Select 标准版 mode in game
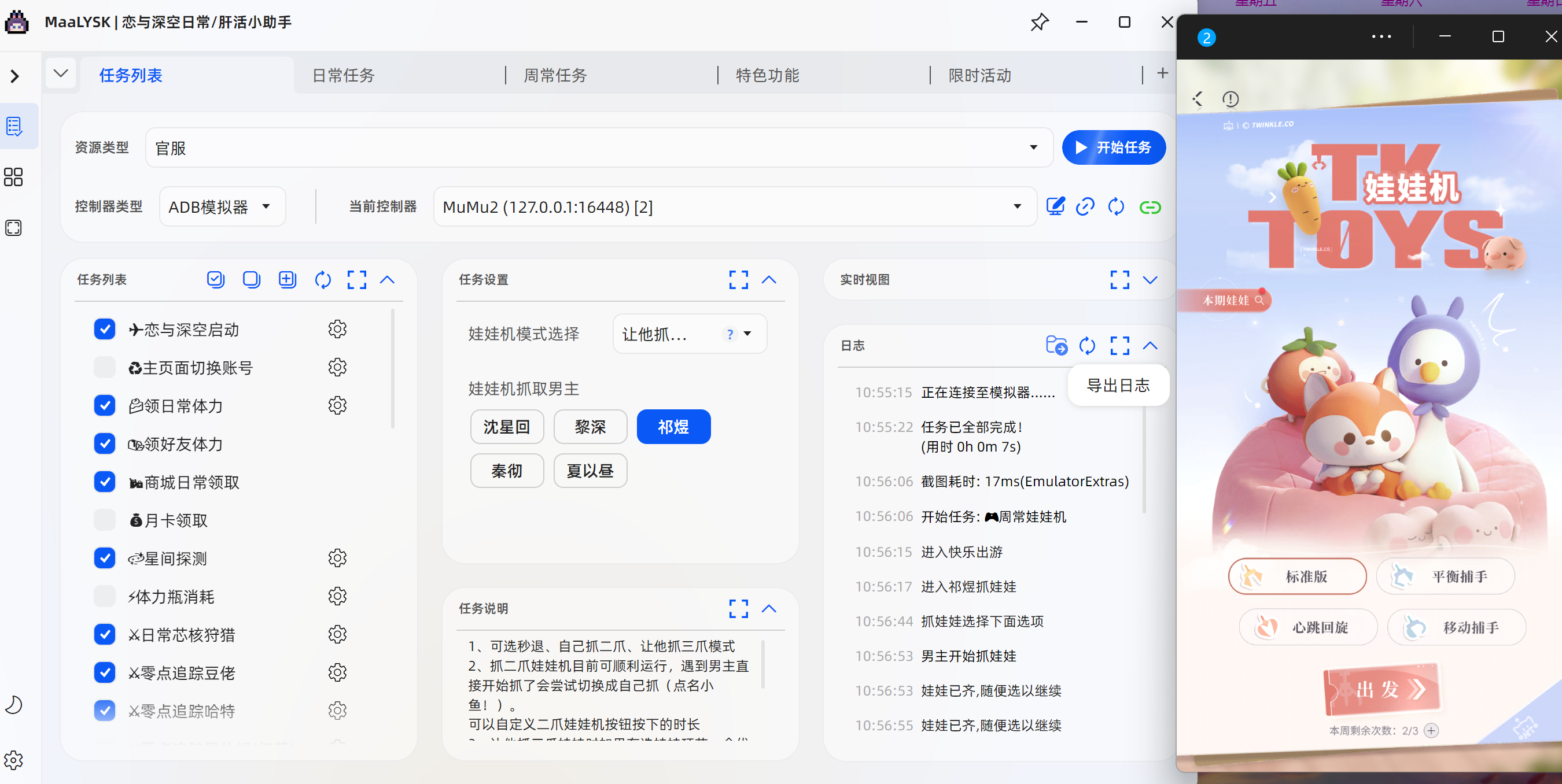1562x784 pixels. tap(1297, 576)
